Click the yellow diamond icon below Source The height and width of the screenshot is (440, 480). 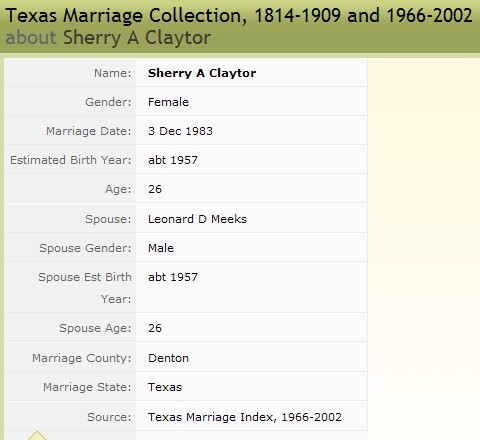pyautogui.click(x=37, y=436)
